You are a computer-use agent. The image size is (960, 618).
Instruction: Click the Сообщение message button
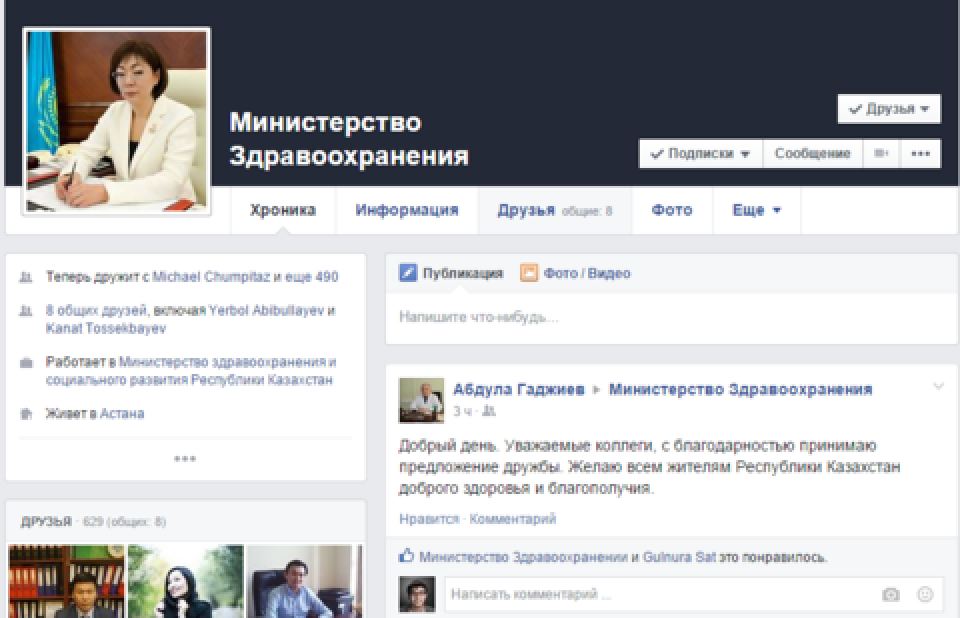[x=812, y=153]
